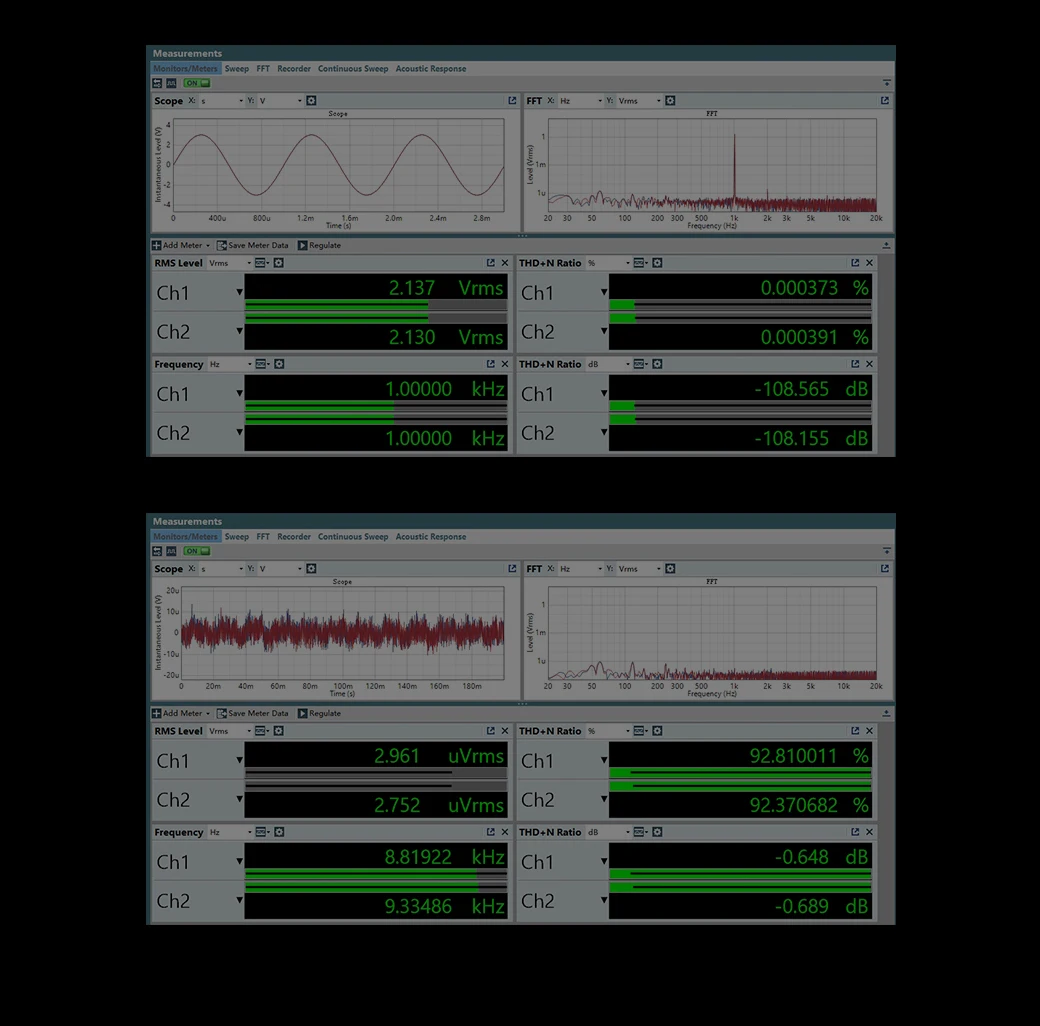1040x1026 pixels.
Task: Open FFT X unit Hz dropdown in upper window
Action: tap(581, 101)
